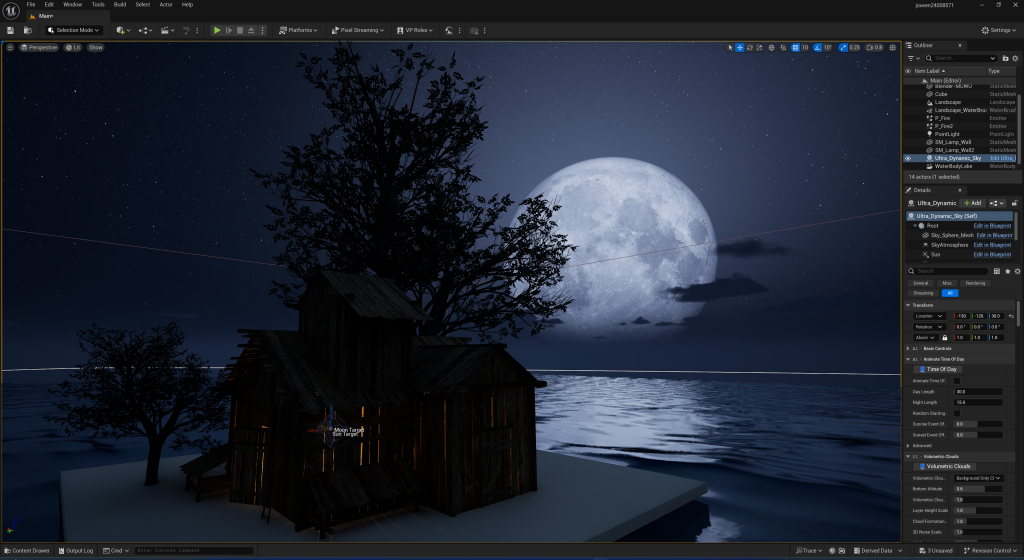1024x560 pixels.
Task: Toggle grid snapping in viewport toolbar
Action: pos(796,47)
